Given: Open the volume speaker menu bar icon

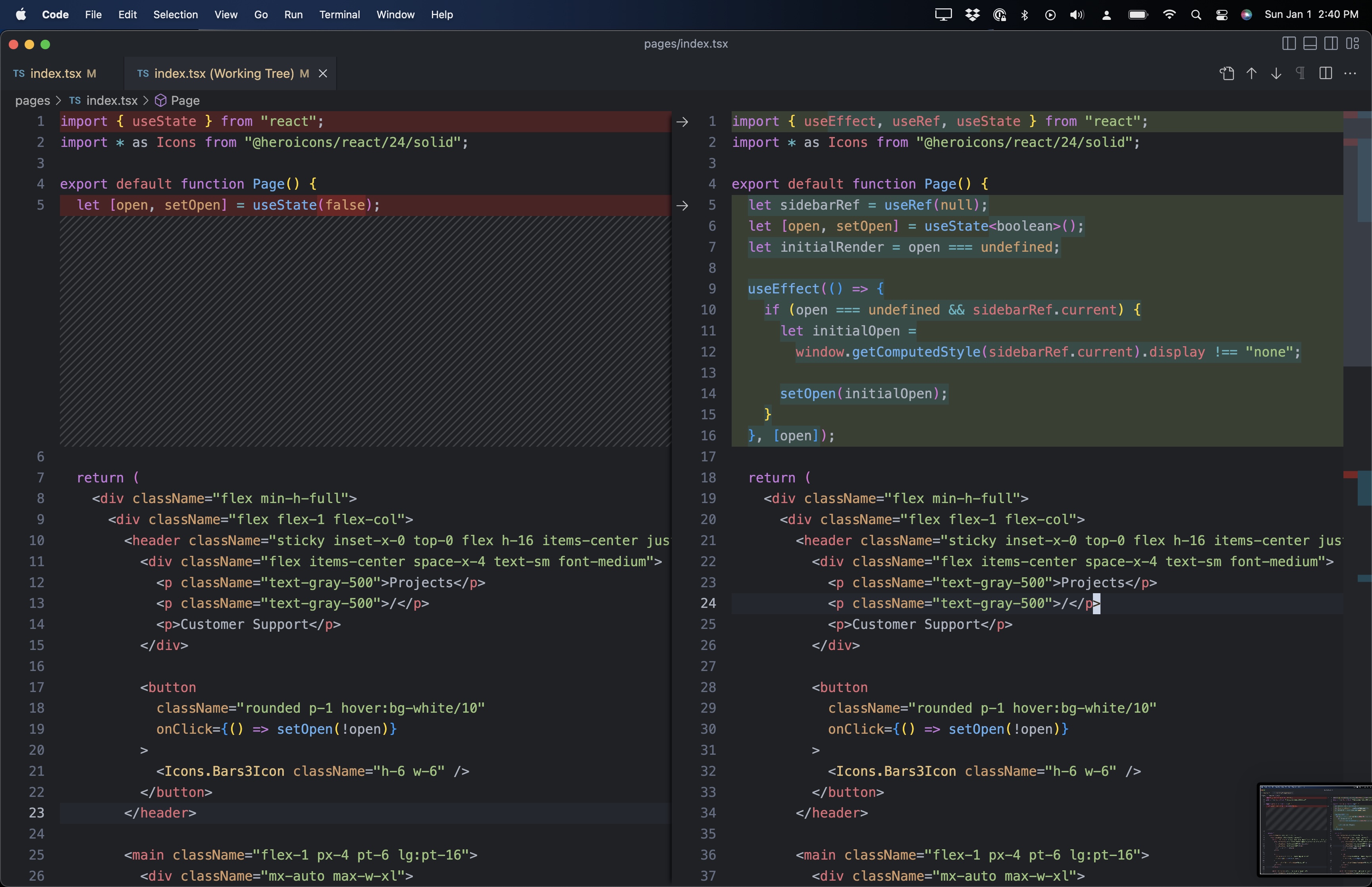Looking at the screenshot, I should pos(1077,14).
